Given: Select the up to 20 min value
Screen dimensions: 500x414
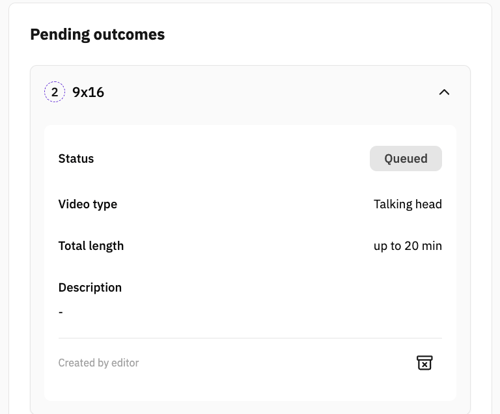Looking at the screenshot, I should click(408, 246).
